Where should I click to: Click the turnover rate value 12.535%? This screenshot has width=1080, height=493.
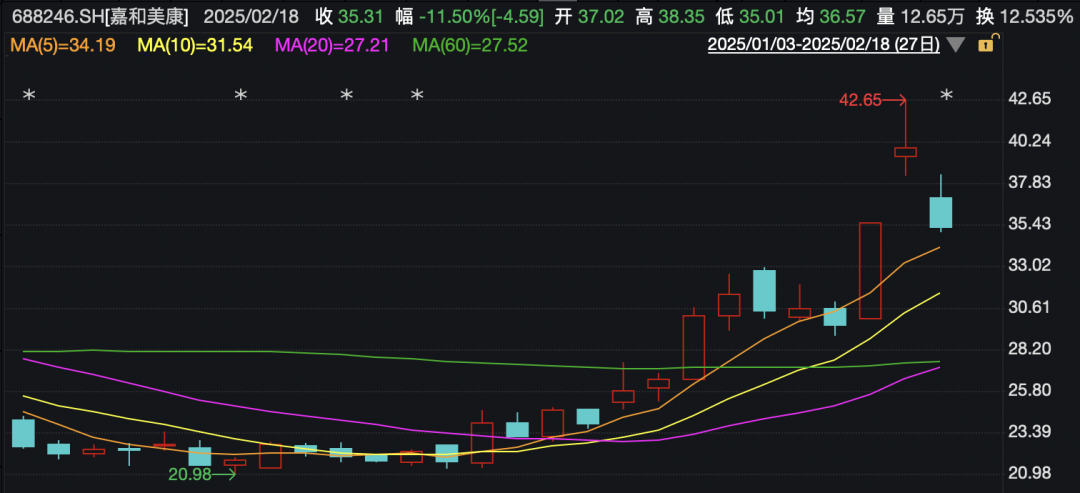(1036, 17)
